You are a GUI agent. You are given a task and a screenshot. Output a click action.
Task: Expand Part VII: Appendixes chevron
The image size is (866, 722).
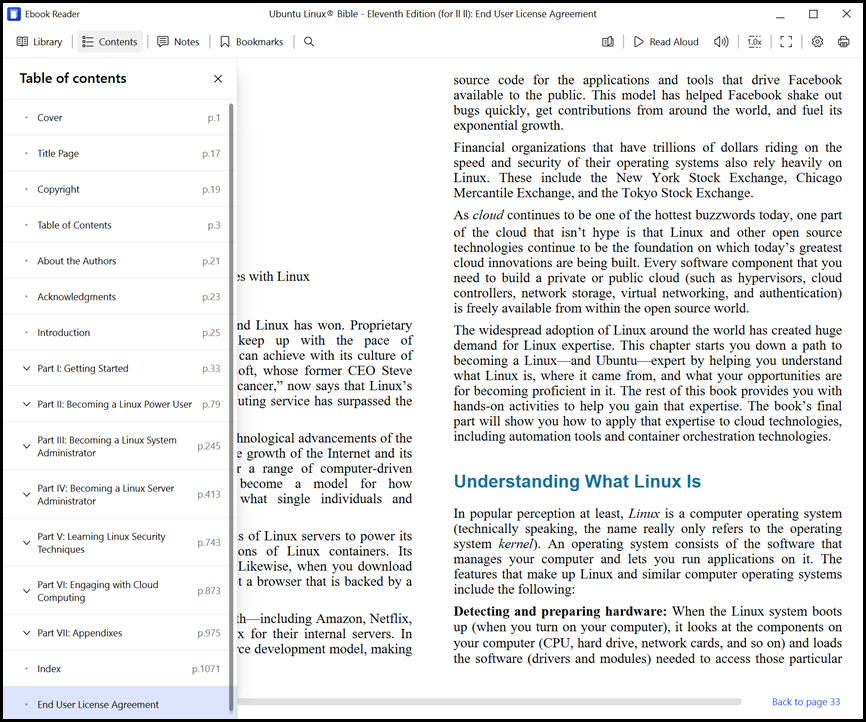26,633
